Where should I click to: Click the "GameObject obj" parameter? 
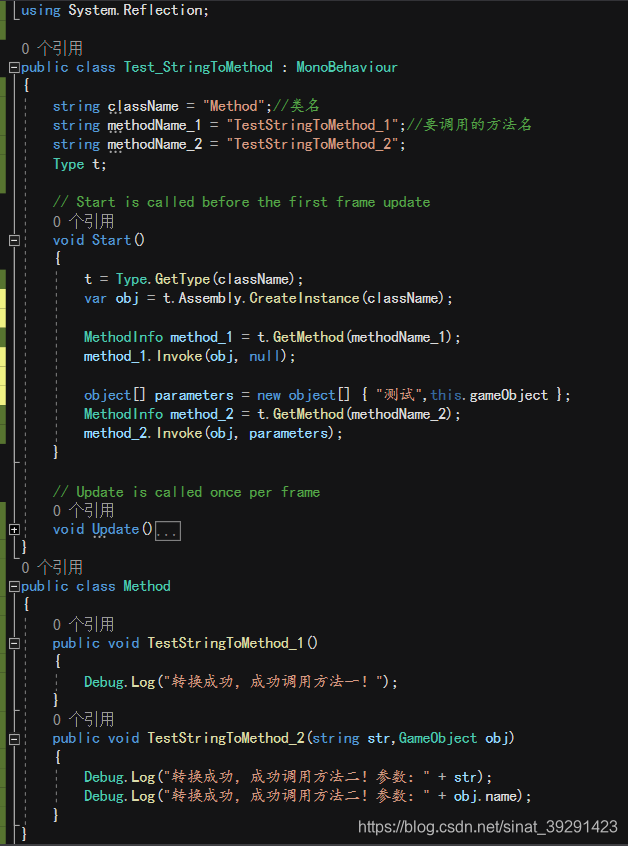pyautogui.click(x=454, y=738)
